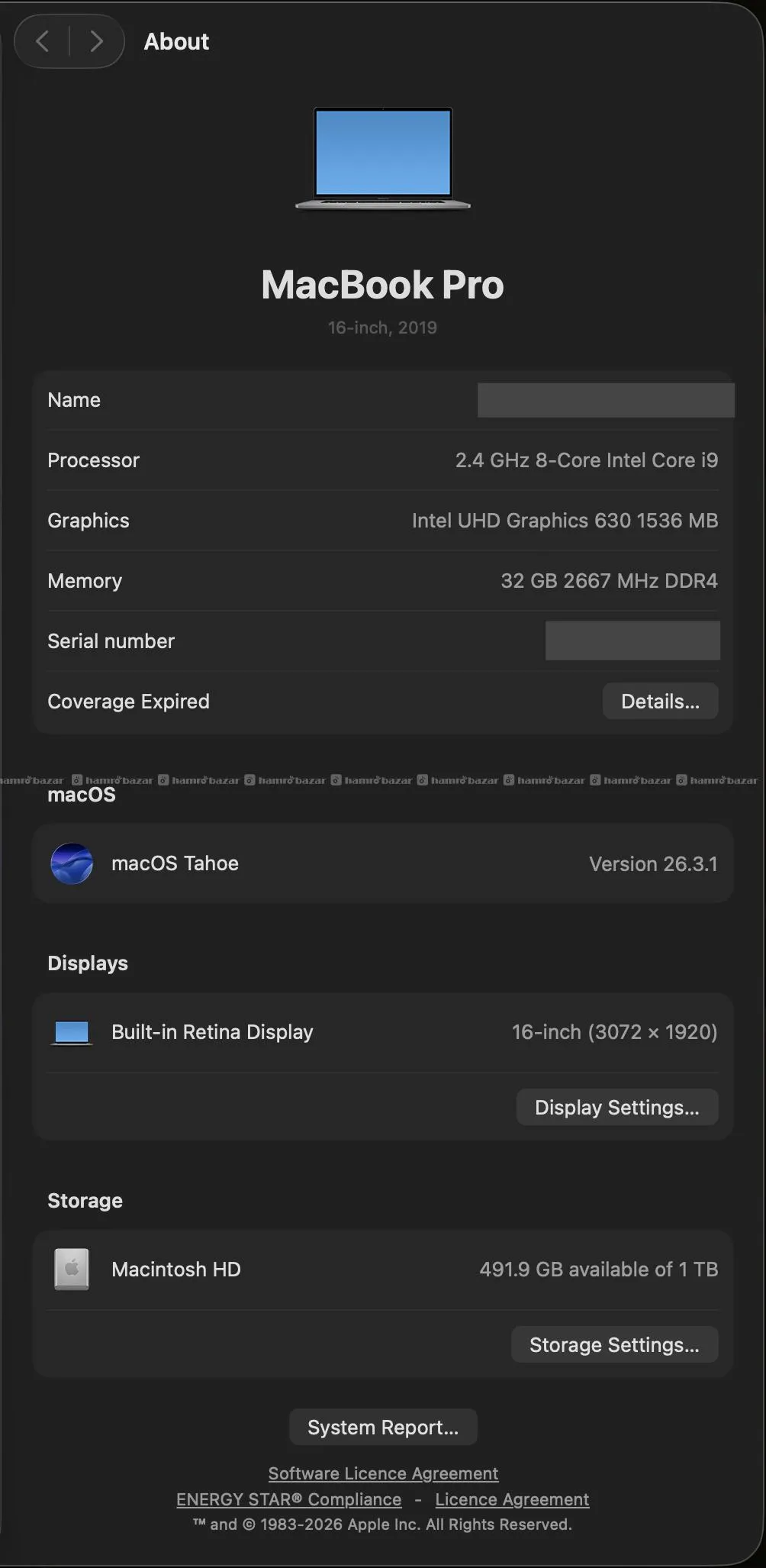The image size is (766, 1568).
Task: Open the System Report
Action: pos(383,1428)
